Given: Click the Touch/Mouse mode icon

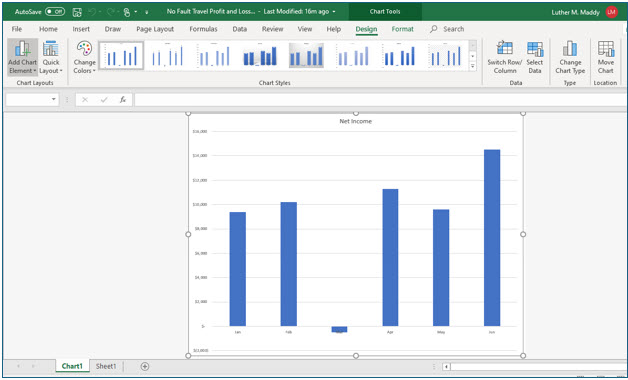Looking at the screenshot, I should 127,12.
